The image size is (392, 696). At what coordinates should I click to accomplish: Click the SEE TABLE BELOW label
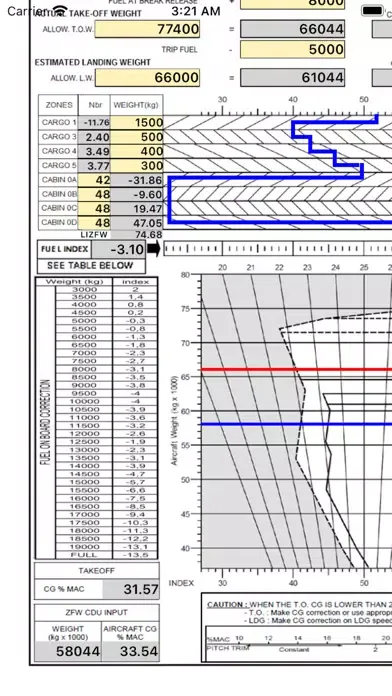click(x=91, y=266)
